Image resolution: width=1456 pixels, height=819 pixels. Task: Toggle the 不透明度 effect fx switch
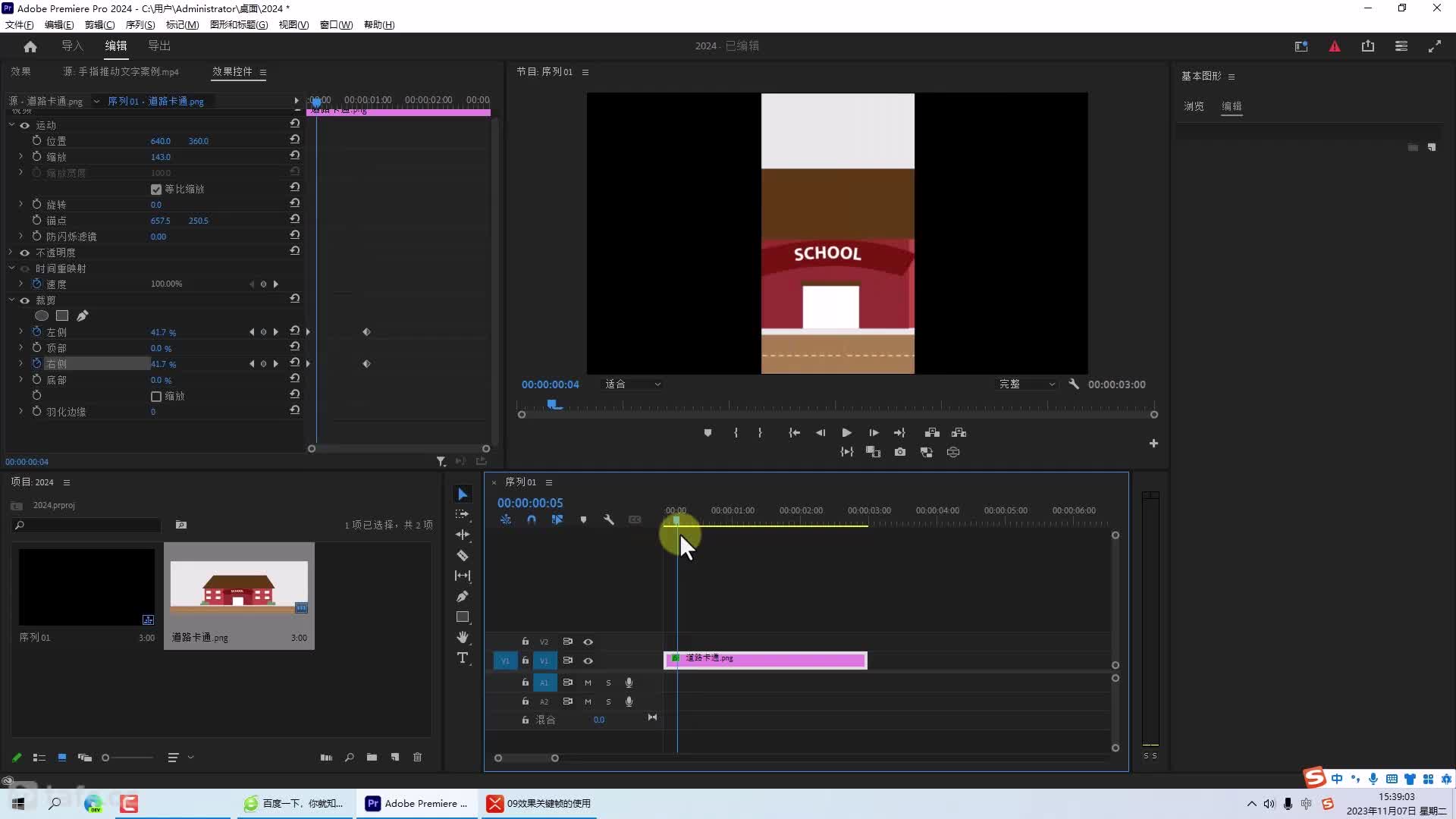pyautogui.click(x=24, y=253)
